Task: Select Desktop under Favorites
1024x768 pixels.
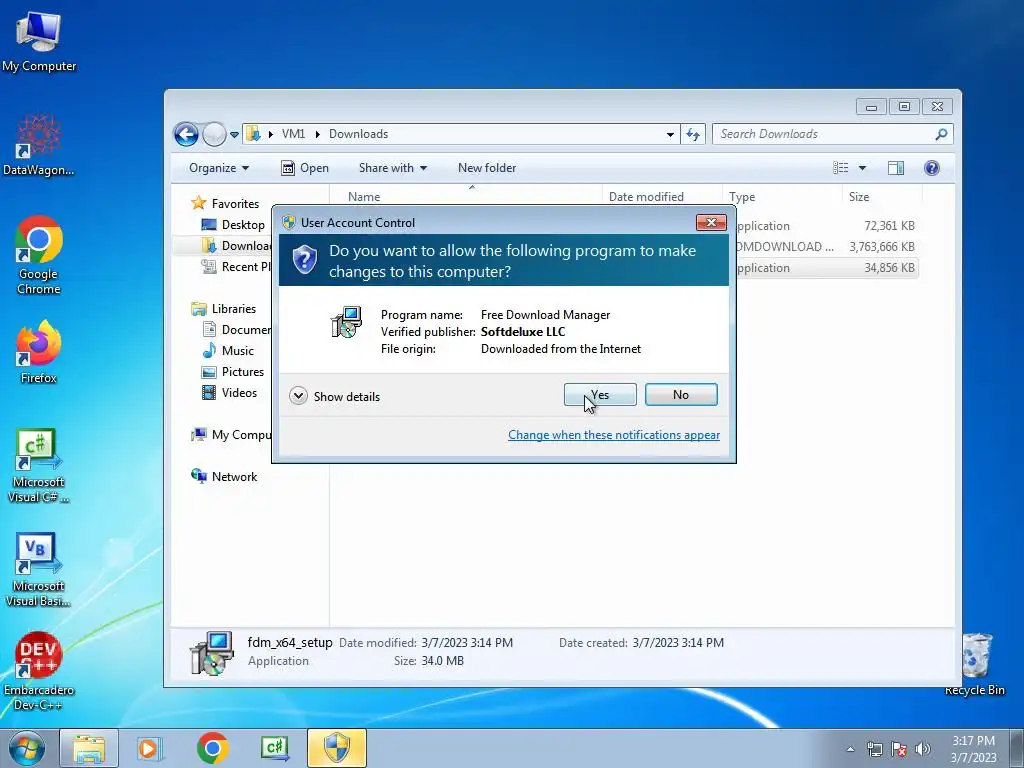Action: point(235,225)
